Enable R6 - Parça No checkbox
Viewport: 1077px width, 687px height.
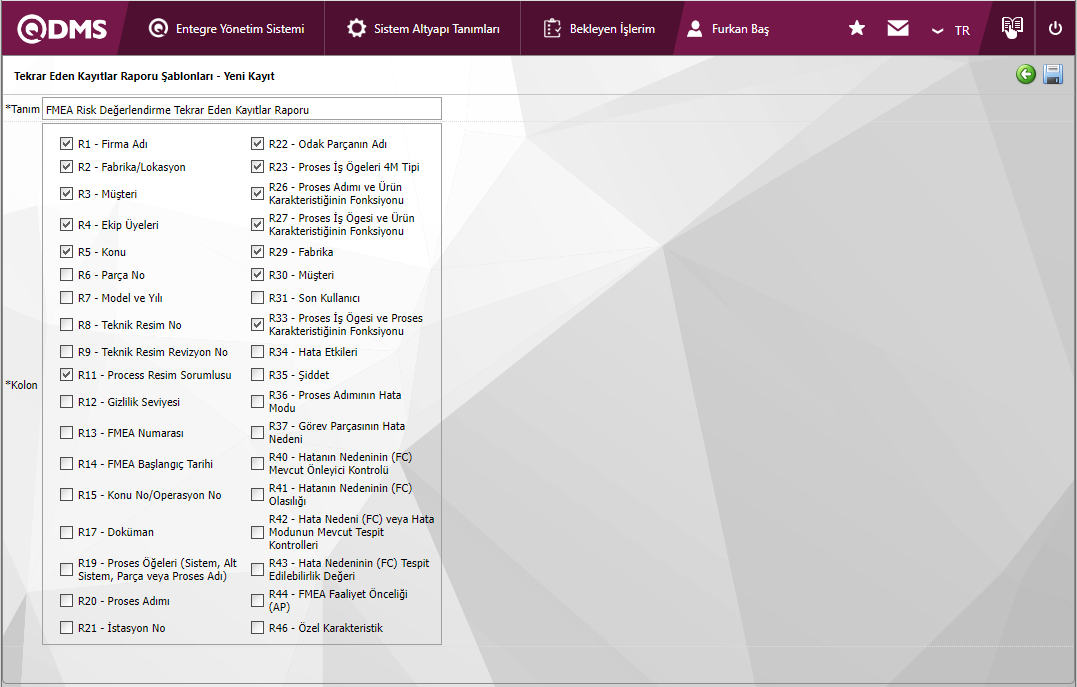click(67, 275)
